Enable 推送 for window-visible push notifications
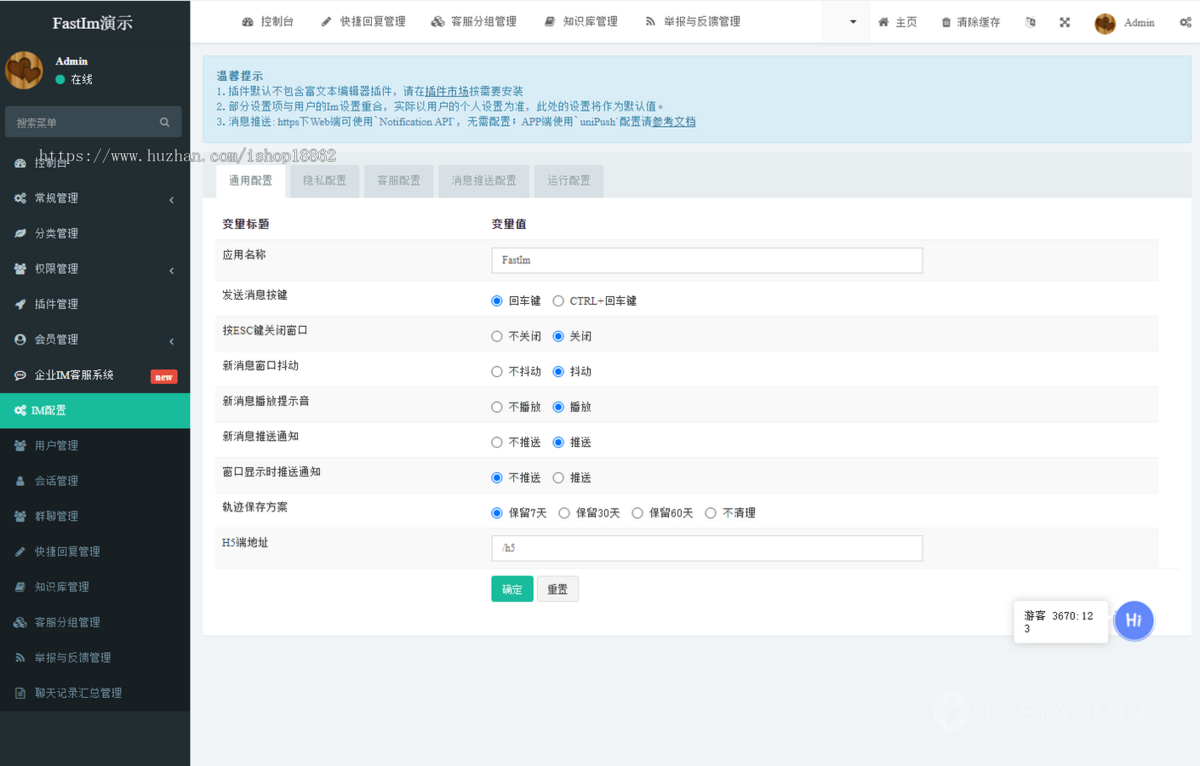This screenshot has width=1200, height=766. click(558, 477)
